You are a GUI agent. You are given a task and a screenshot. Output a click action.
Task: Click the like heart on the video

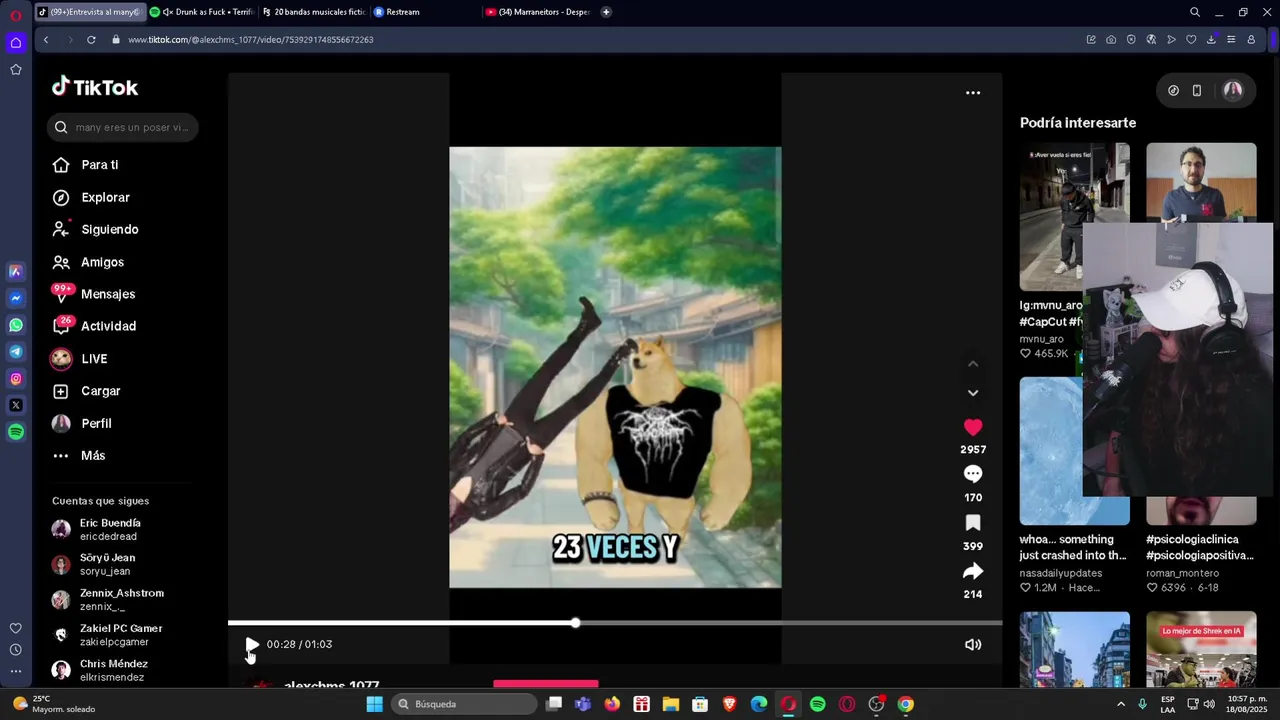point(973,427)
